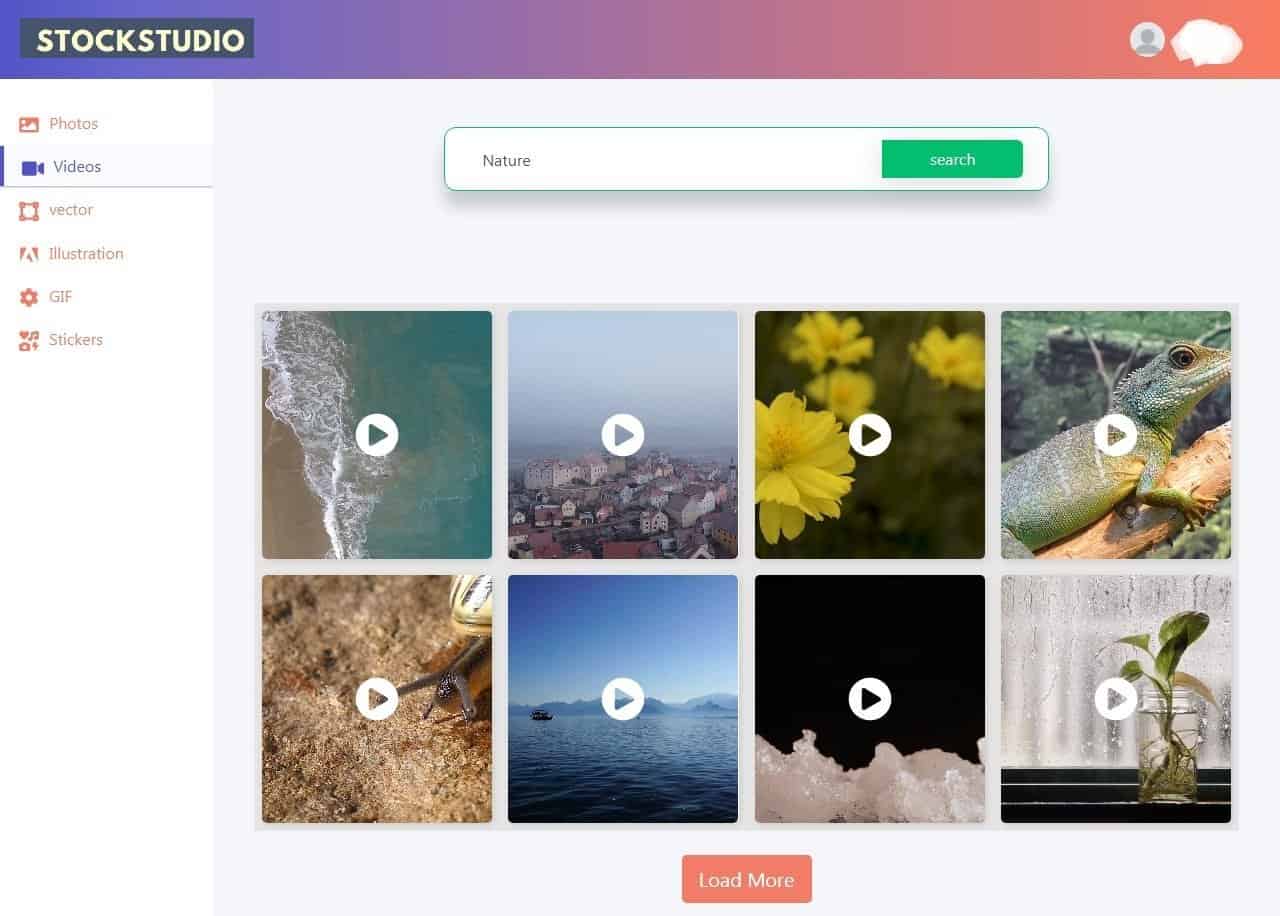Click the video camera icon in sidebar
Image resolution: width=1280 pixels, height=916 pixels.
33,168
